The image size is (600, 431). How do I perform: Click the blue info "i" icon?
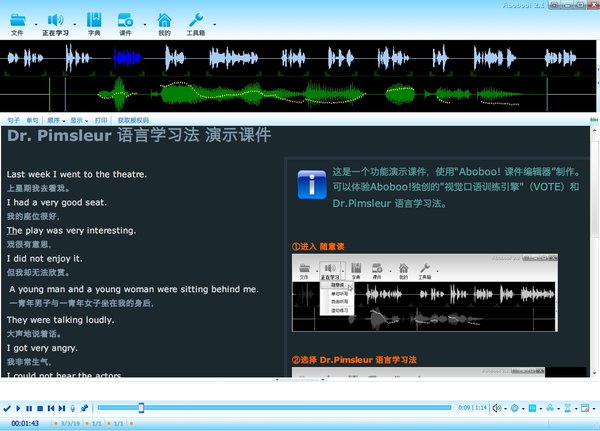pos(312,184)
